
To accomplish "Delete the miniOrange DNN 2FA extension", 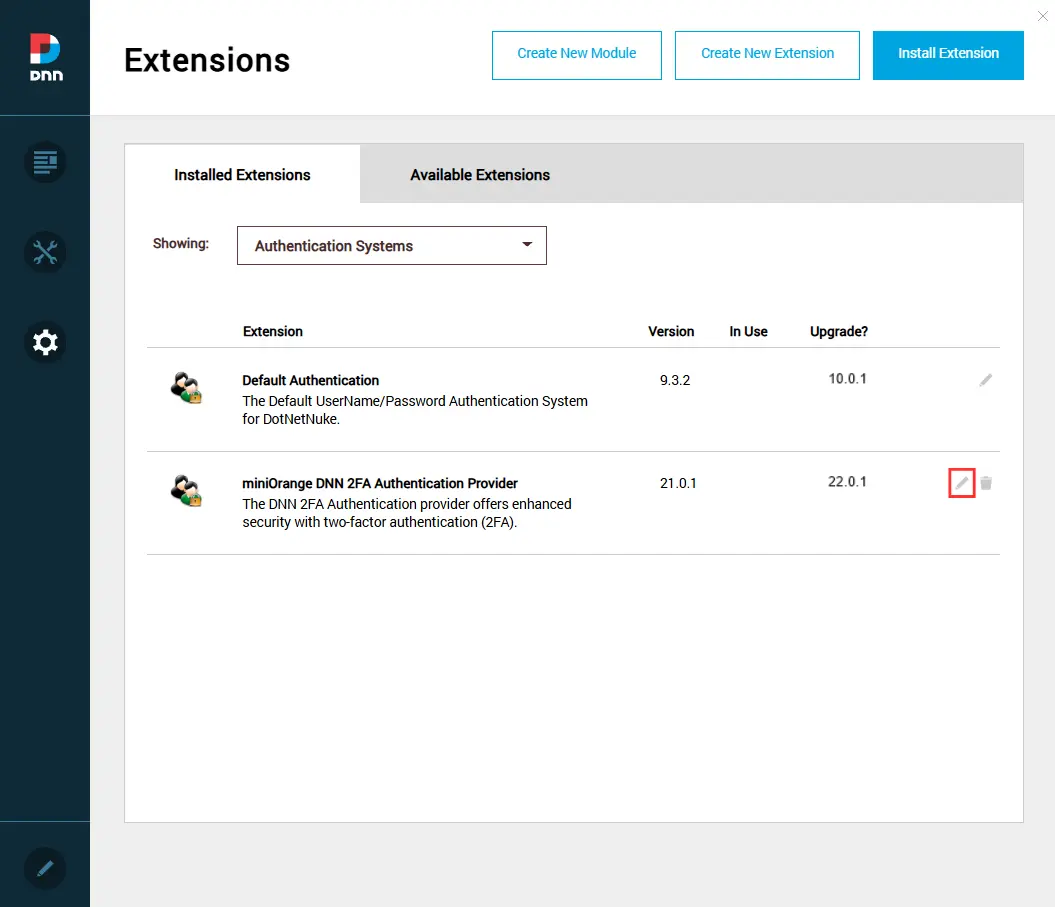I will pos(986,483).
